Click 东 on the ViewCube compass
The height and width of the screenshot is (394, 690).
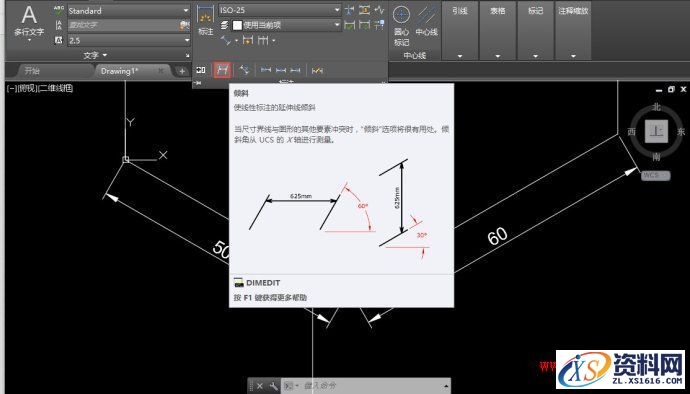coord(681,132)
